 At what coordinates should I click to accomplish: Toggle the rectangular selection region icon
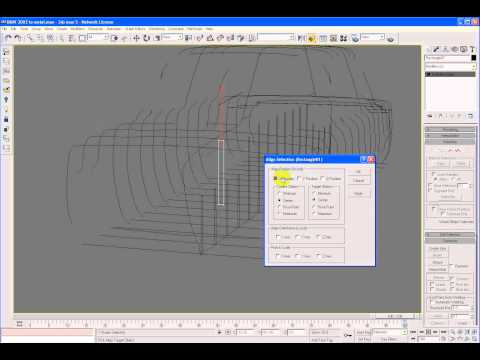pos(82,38)
